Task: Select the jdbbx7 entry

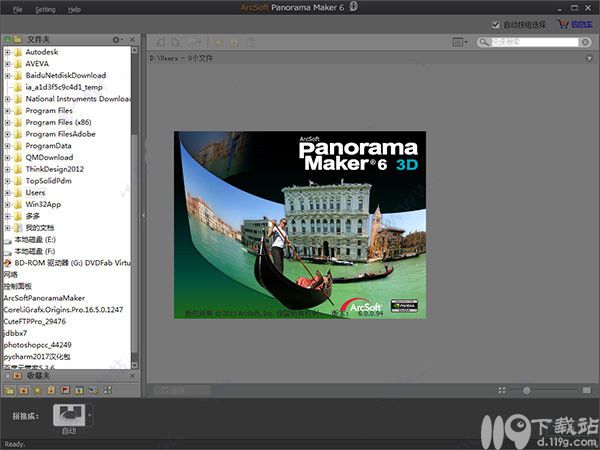Action: click(x=15, y=333)
